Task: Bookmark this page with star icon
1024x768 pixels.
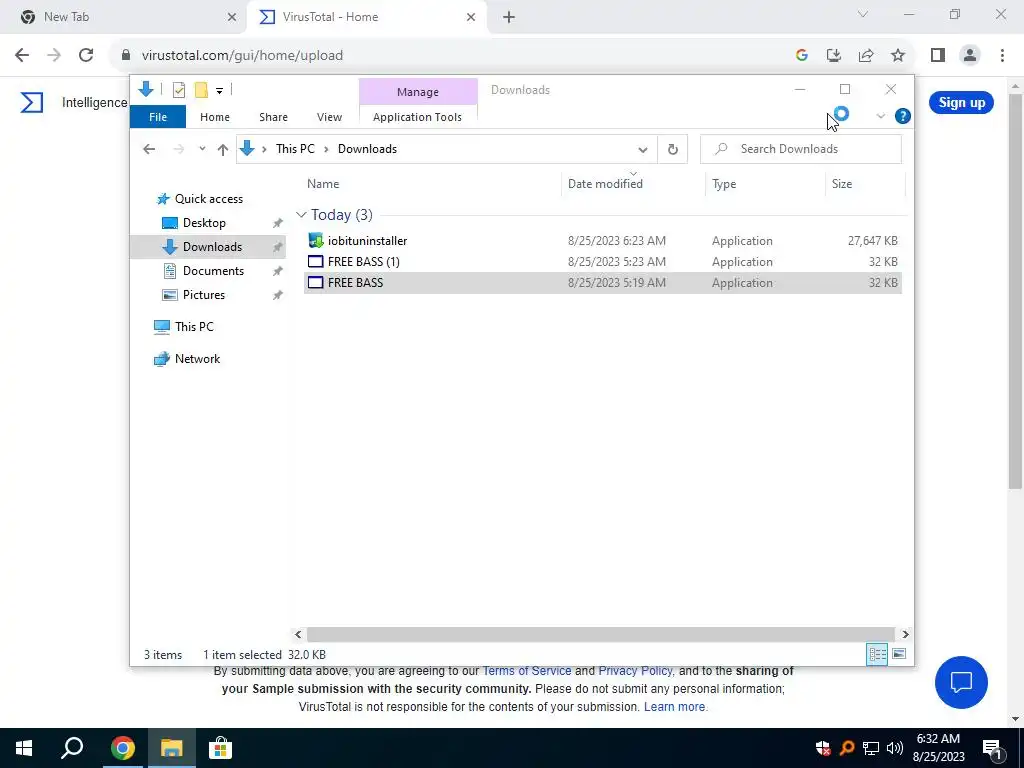Action: (898, 56)
